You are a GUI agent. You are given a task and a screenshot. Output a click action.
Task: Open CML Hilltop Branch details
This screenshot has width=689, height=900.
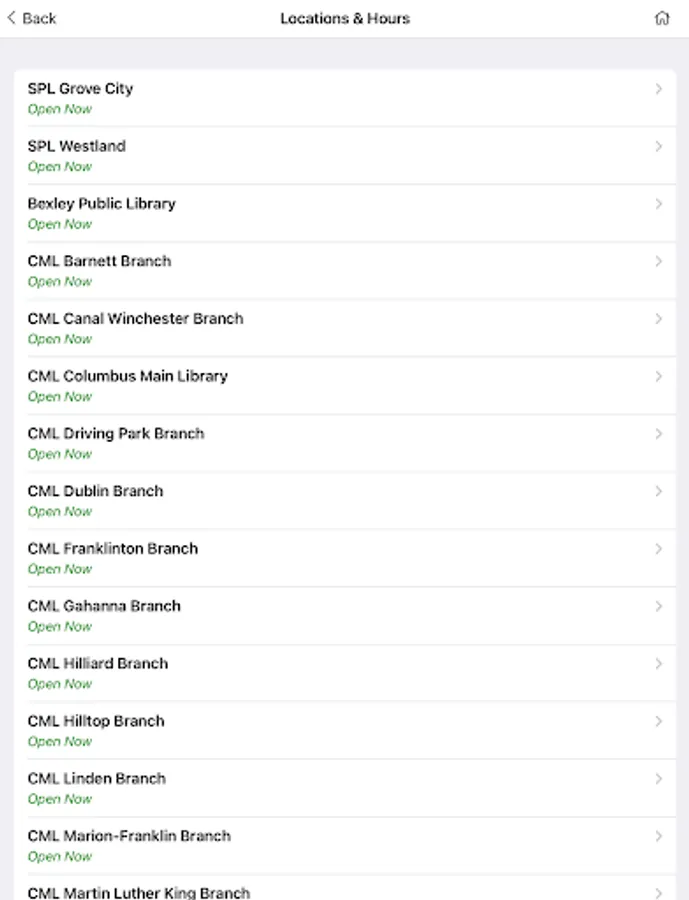(344, 731)
